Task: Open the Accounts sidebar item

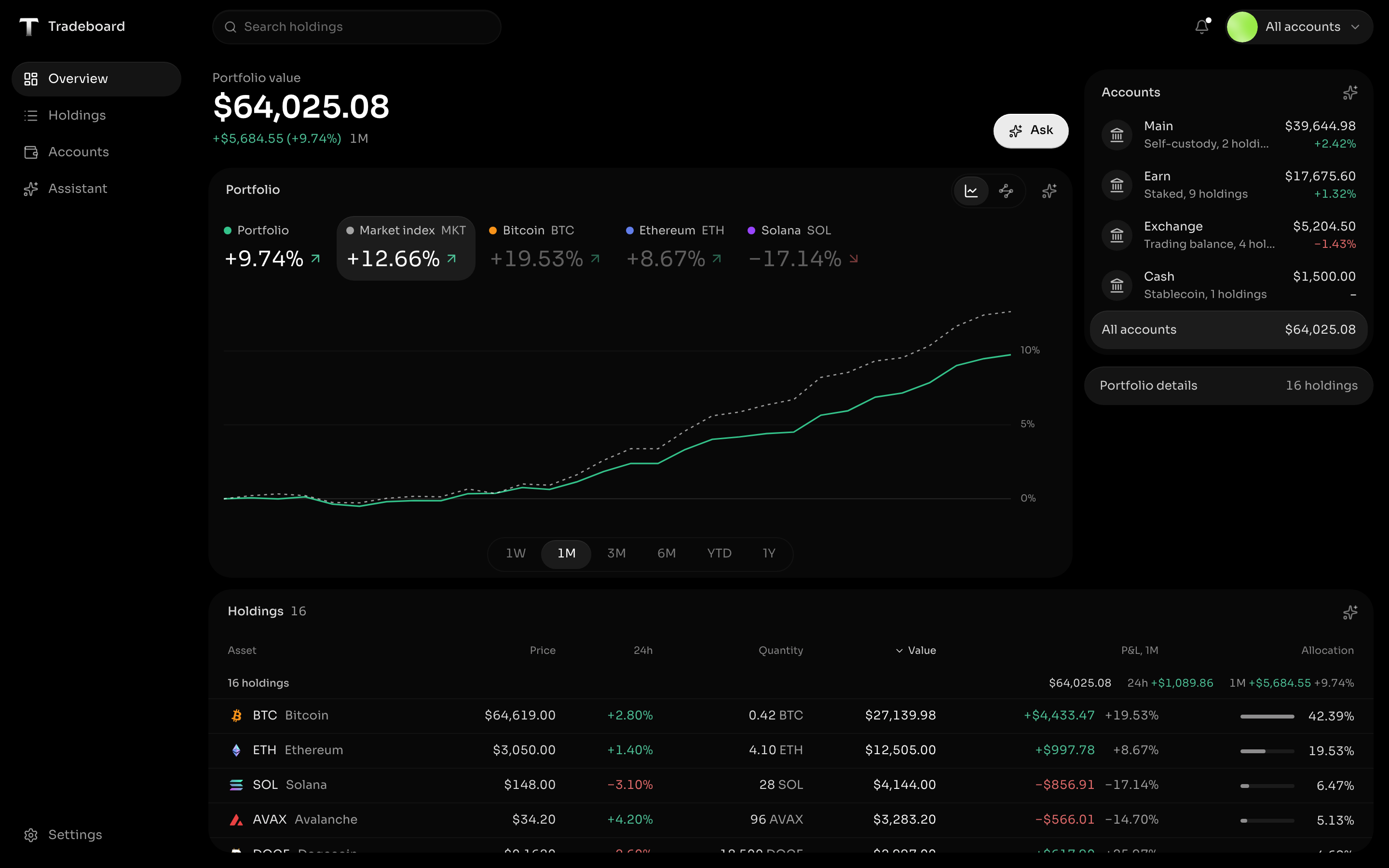Action: (x=96, y=152)
